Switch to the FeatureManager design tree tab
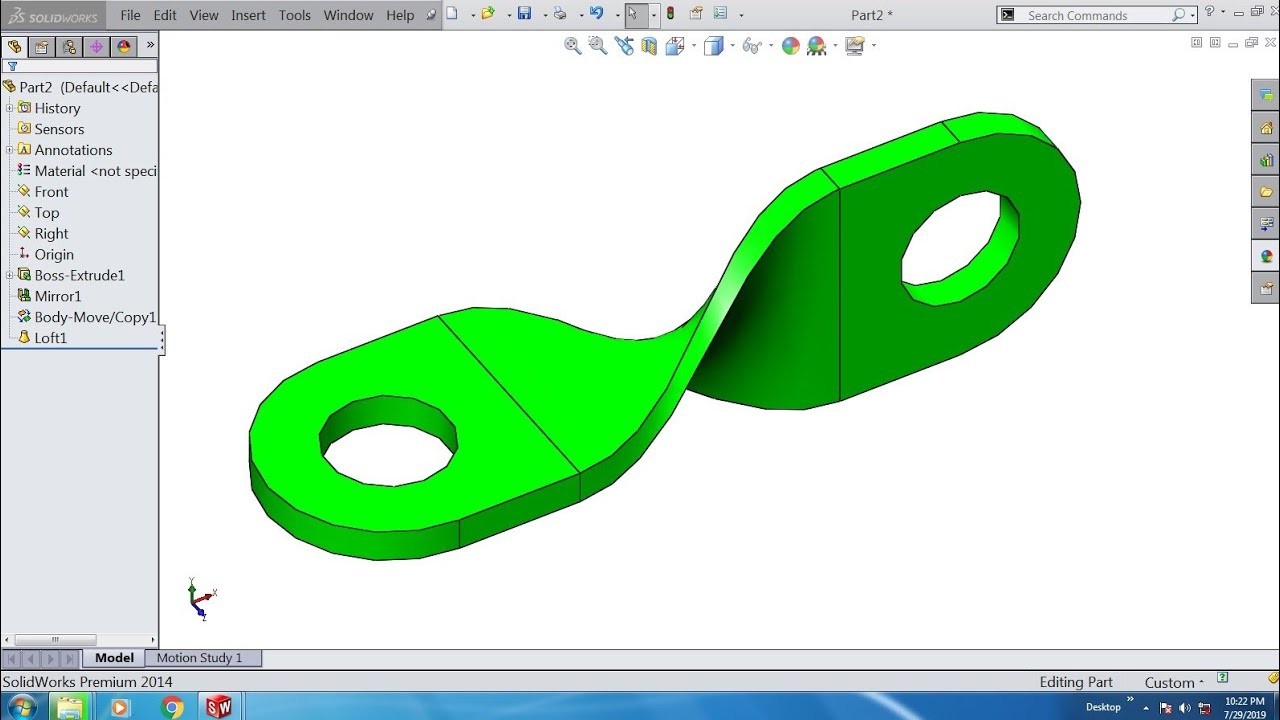Image resolution: width=1280 pixels, height=720 pixels. 14,47
